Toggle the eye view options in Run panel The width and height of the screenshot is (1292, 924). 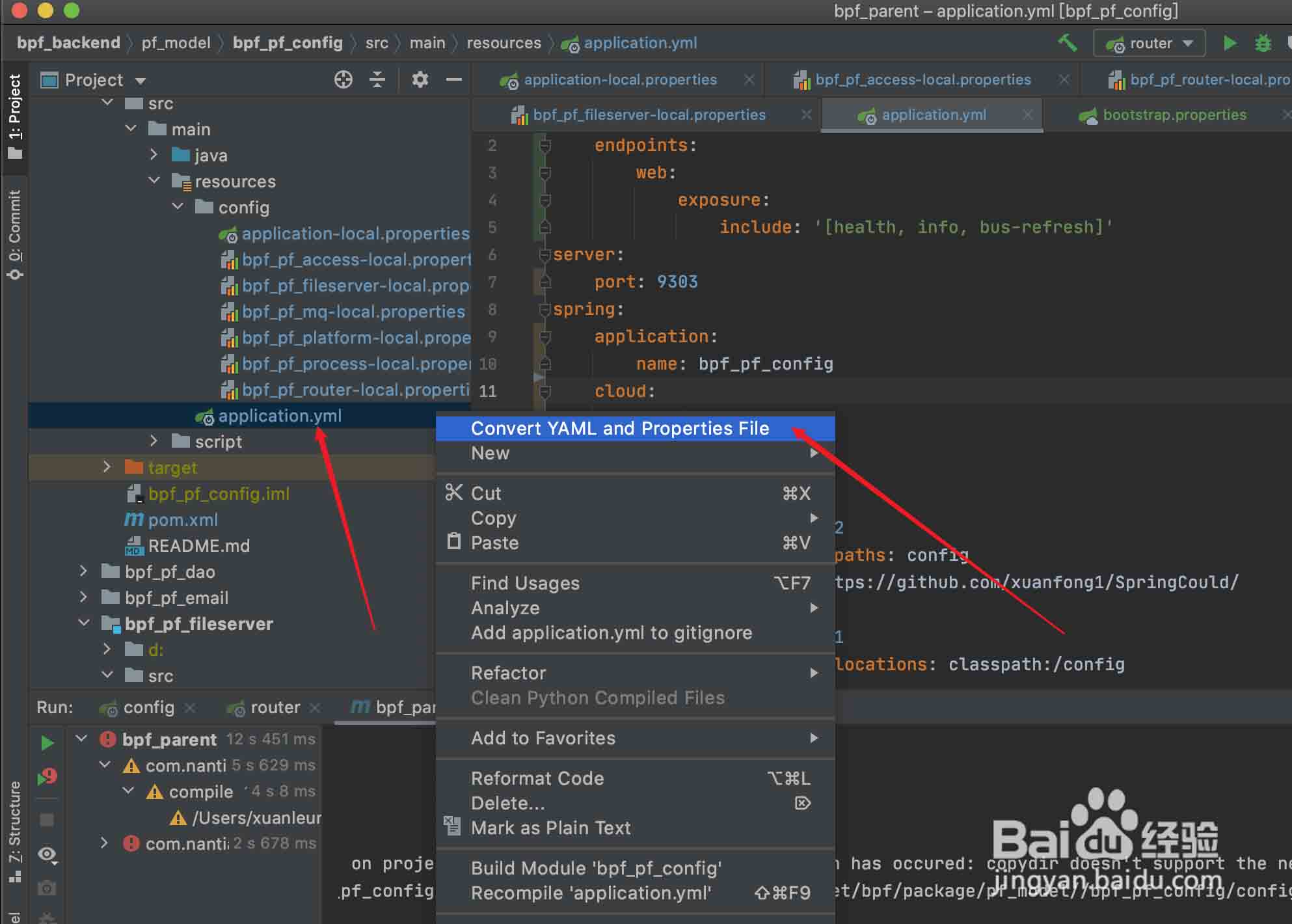47,854
